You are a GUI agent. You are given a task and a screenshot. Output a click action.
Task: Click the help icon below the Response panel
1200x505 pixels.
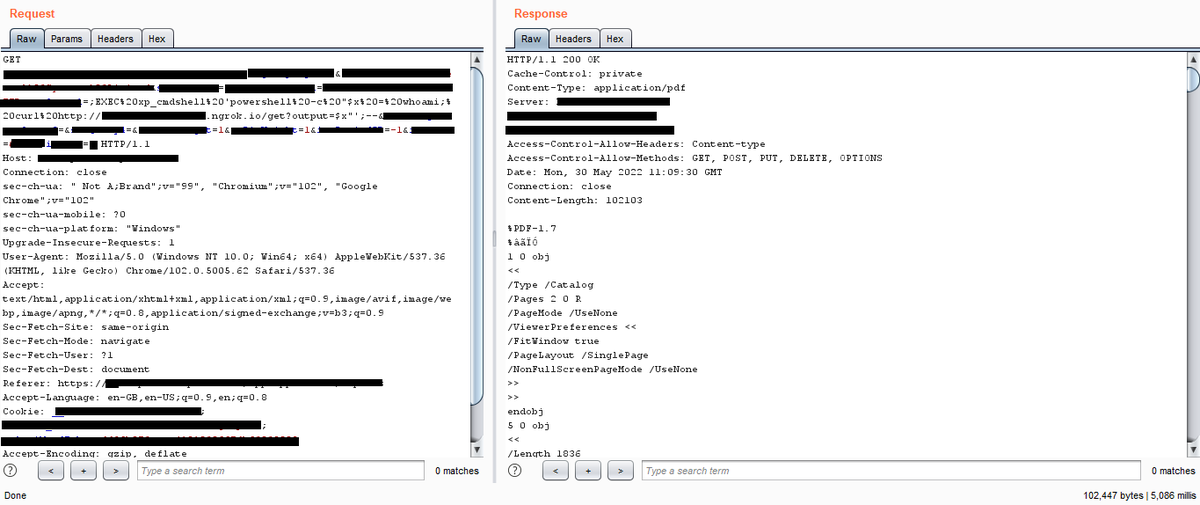pos(515,470)
